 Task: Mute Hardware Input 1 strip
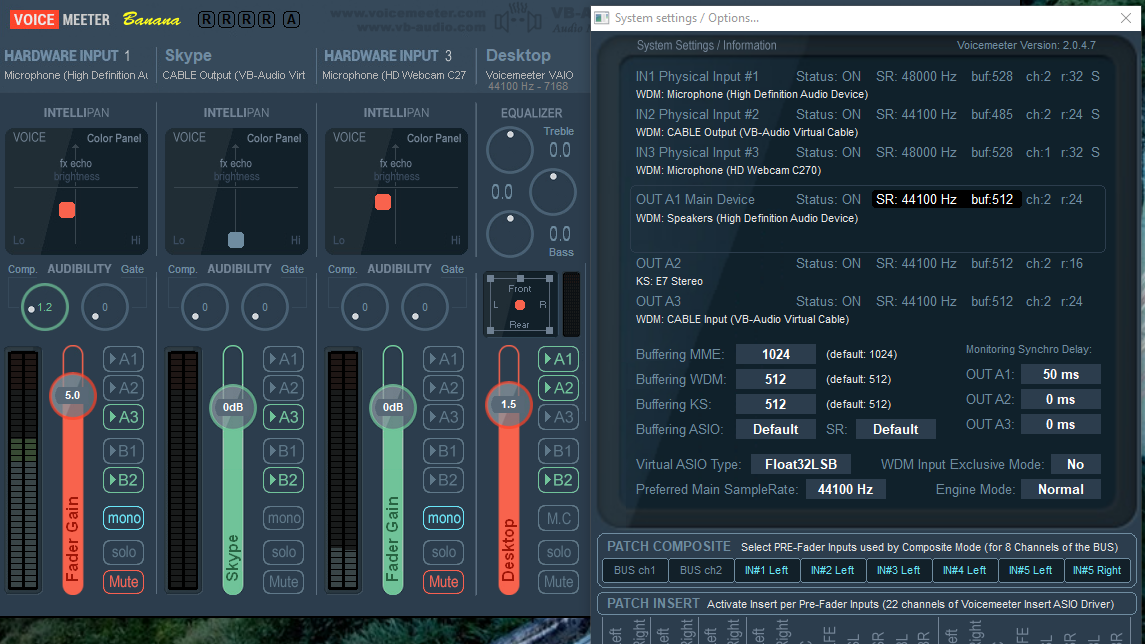[123, 581]
